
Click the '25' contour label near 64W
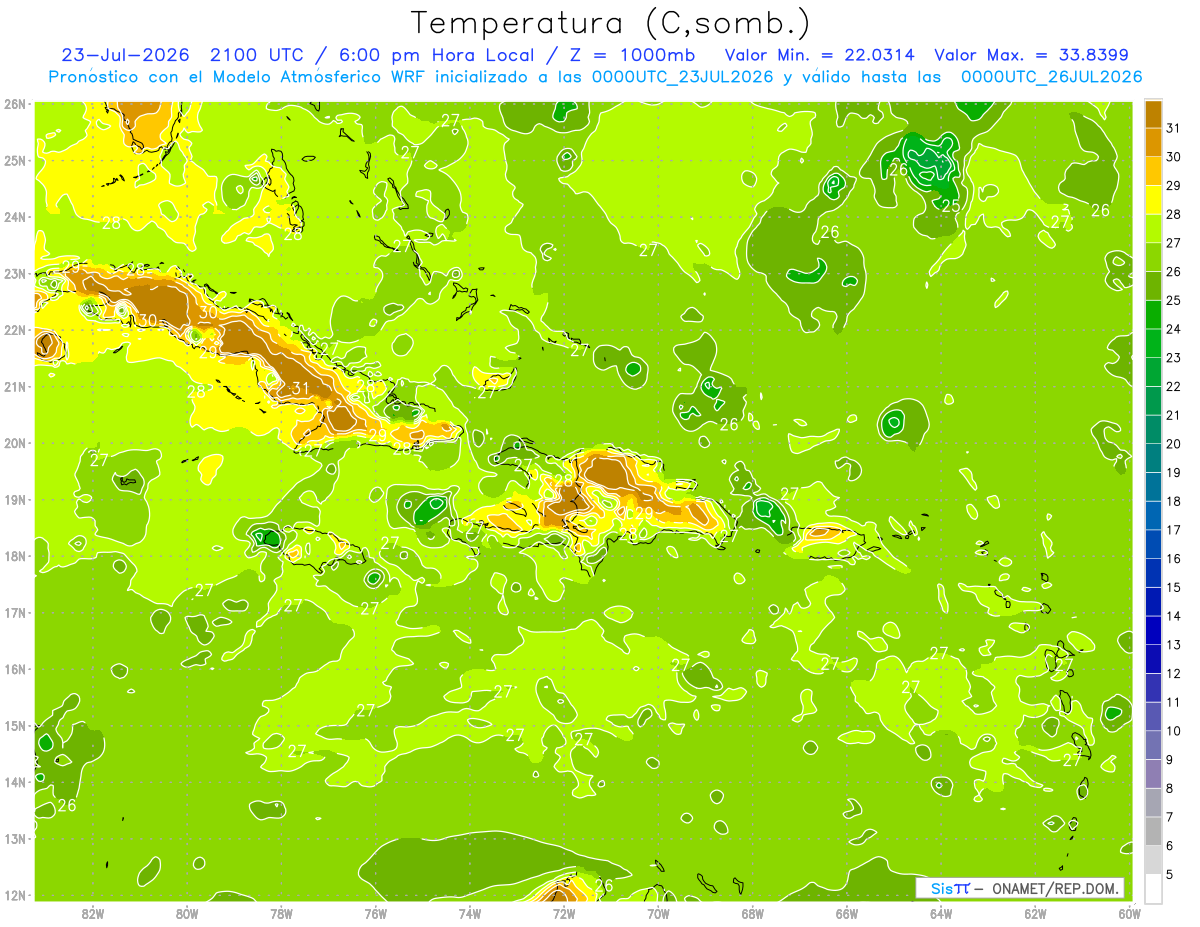(x=951, y=206)
